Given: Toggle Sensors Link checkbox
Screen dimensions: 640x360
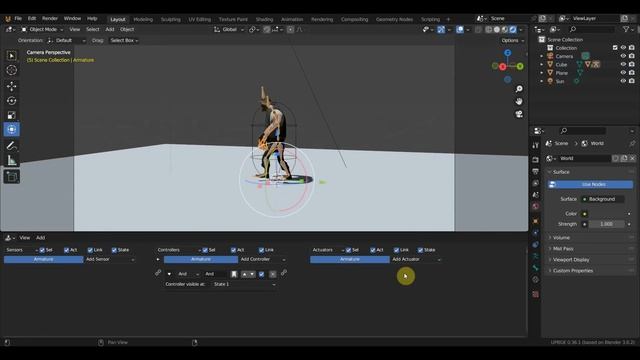Looking at the screenshot, I should (90, 250).
